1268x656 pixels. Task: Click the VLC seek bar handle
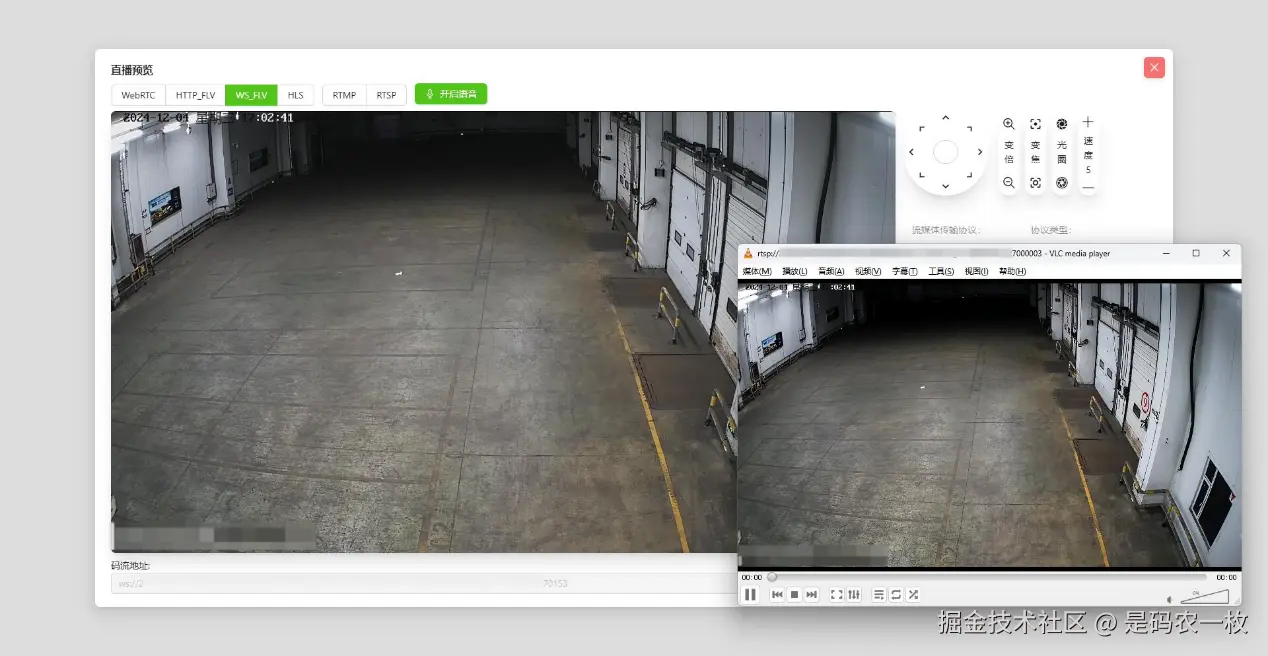tap(771, 577)
